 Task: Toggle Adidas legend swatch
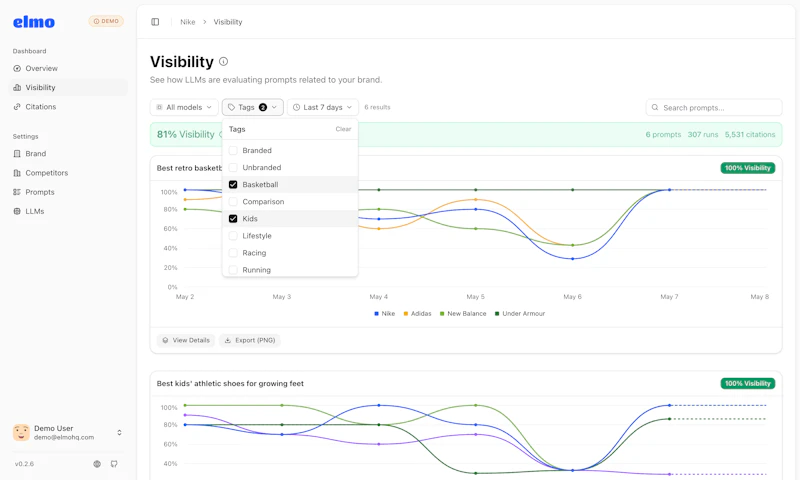(406, 314)
